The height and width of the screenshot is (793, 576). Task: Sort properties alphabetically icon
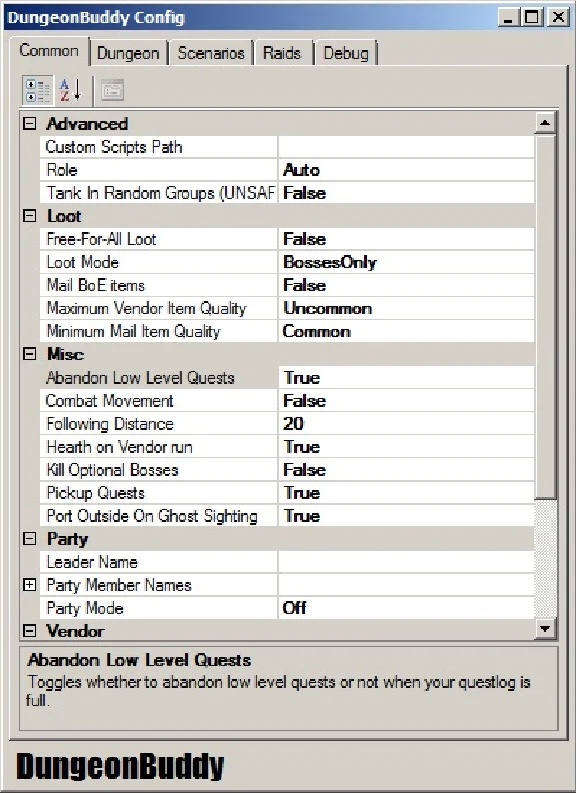[x=70, y=91]
